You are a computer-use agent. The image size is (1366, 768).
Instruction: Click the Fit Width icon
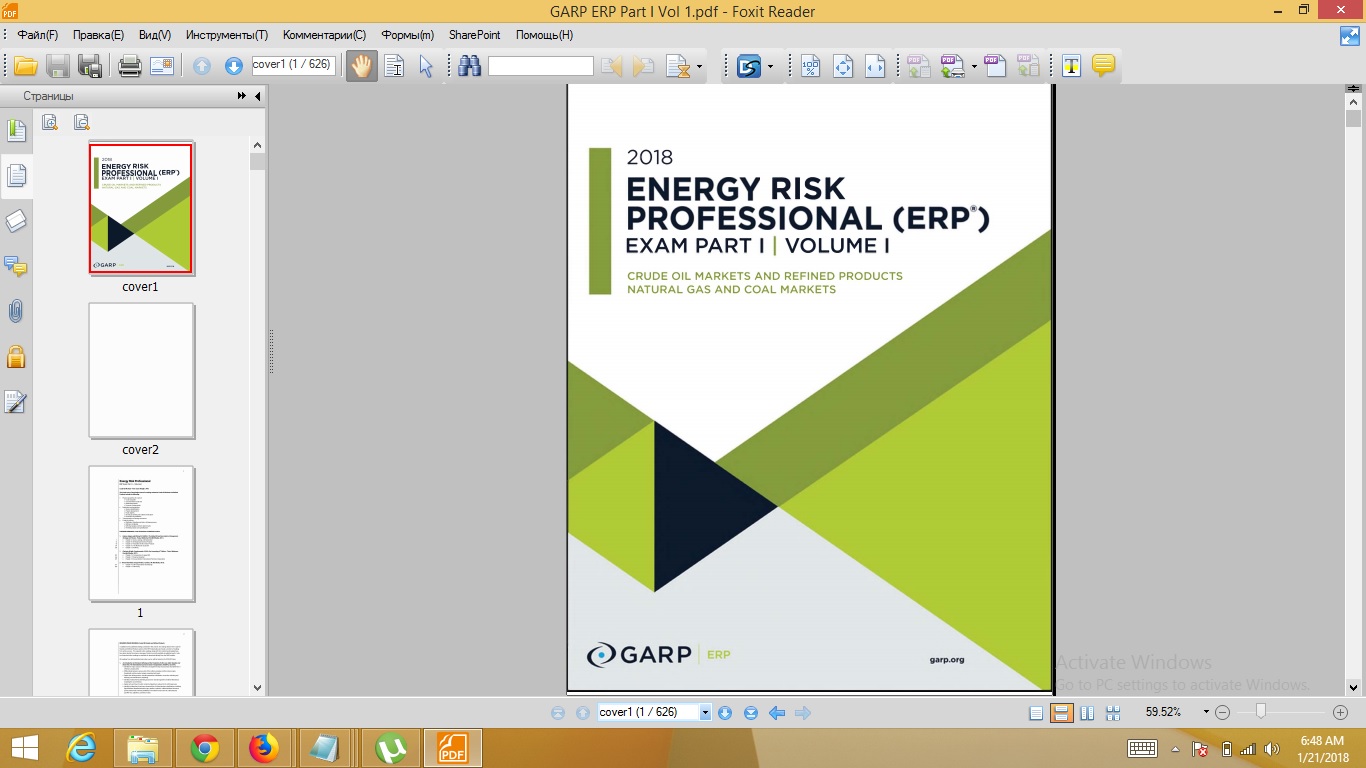click(875, 67)
